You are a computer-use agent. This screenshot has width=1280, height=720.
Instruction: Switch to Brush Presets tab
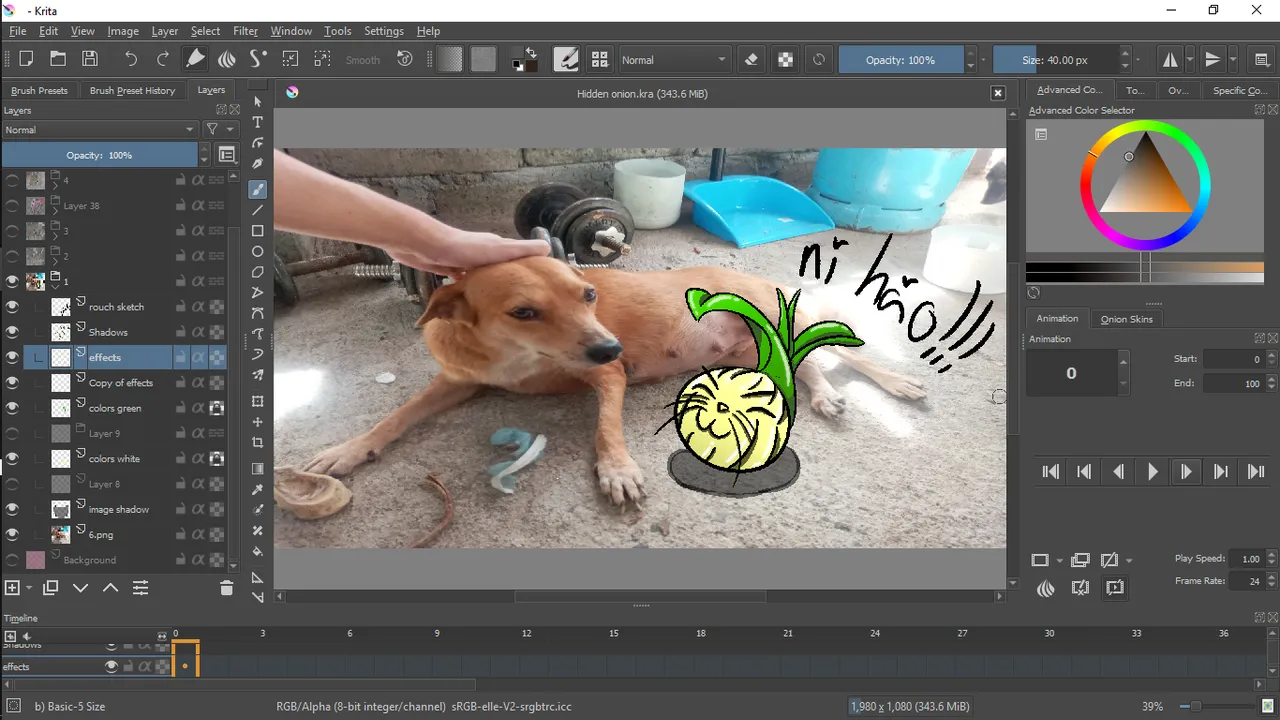click(x=40, y=90)
